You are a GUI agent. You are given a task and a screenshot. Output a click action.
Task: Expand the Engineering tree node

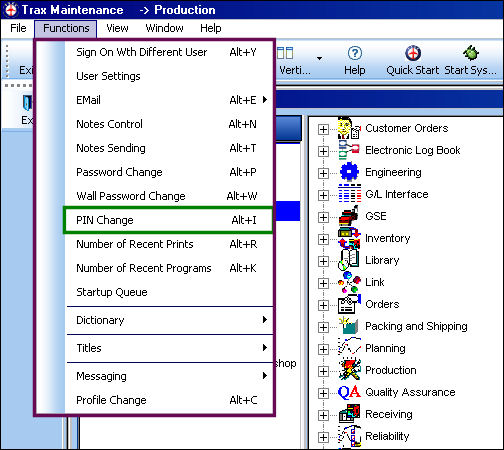click(323, 173)
